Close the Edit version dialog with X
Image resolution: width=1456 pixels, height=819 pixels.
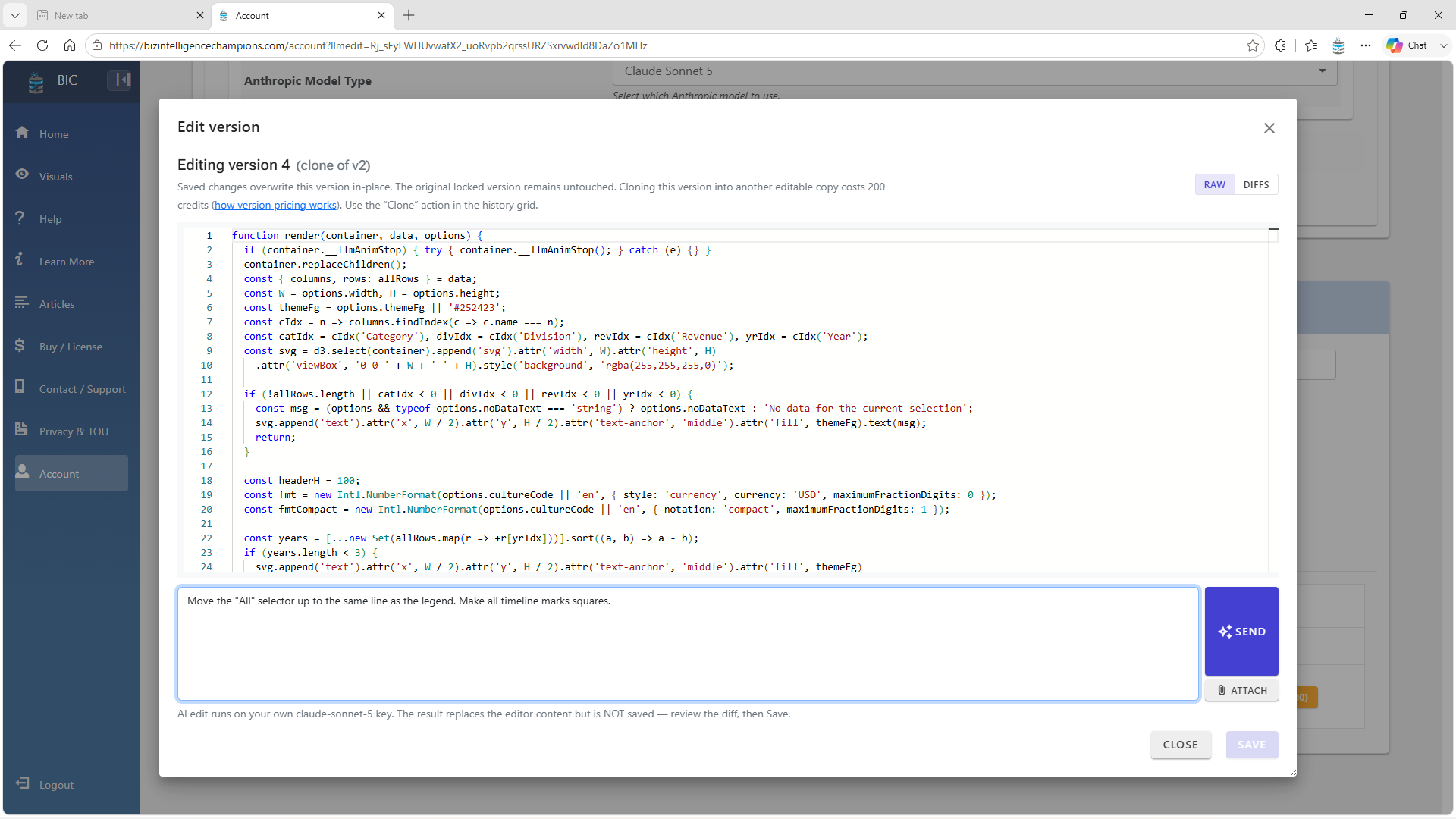click(x=1269, y=128)
